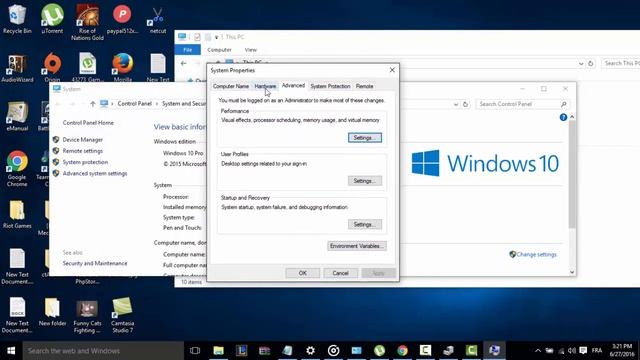
Task: Click OK in System Properties
Action: (302, 273)
